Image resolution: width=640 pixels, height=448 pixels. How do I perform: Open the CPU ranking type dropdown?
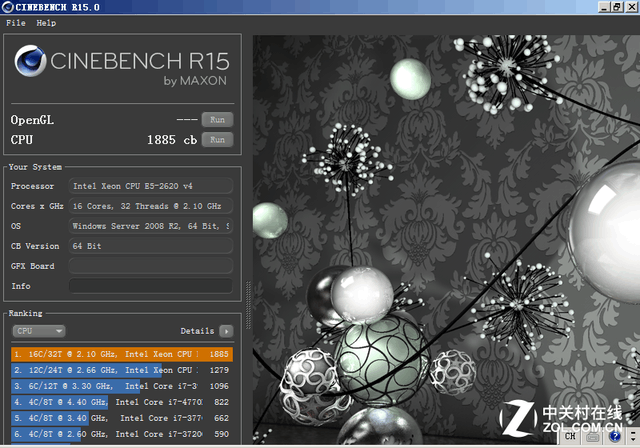(39, 331)
